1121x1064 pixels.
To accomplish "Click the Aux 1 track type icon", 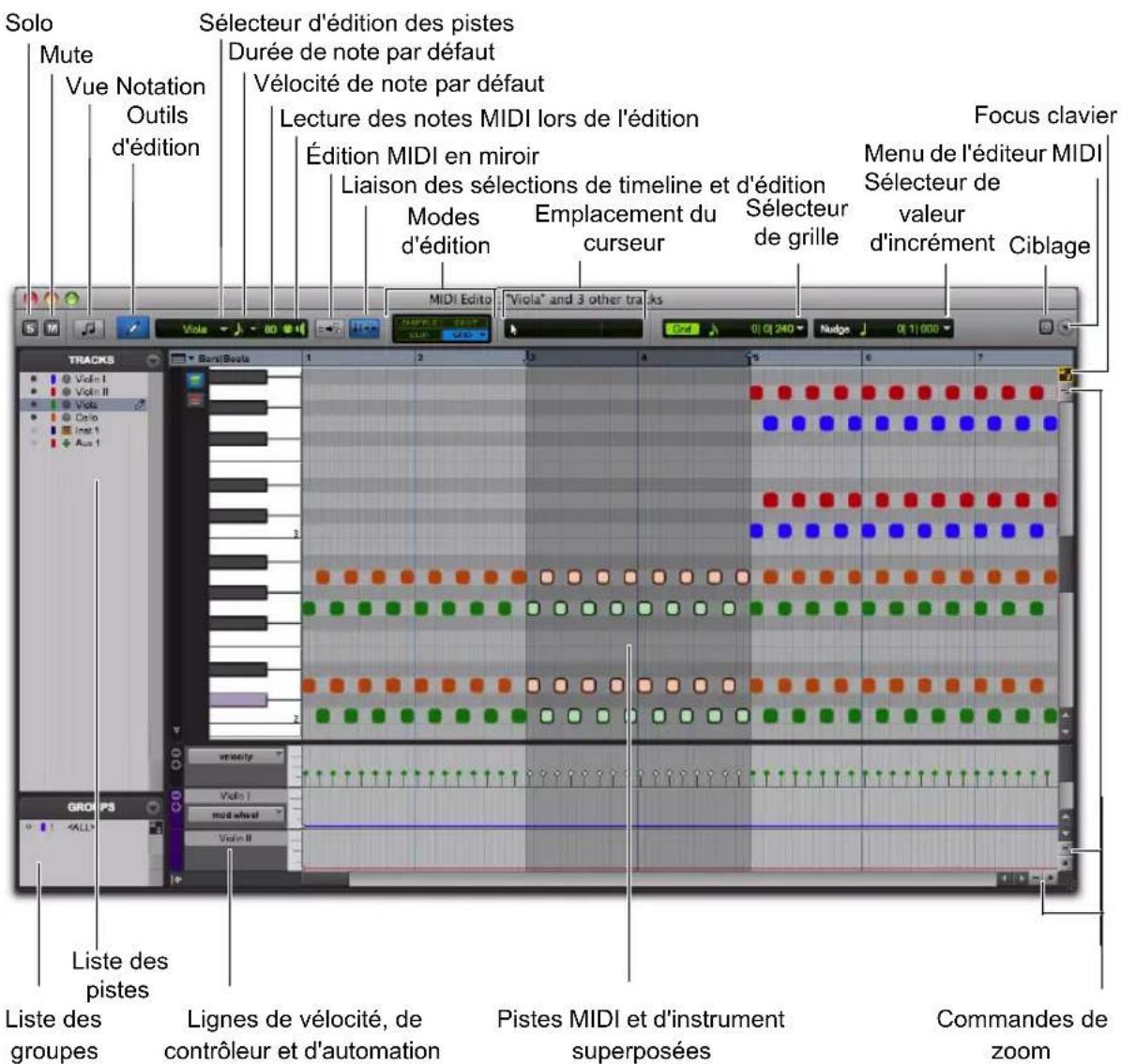I will 67,443.
